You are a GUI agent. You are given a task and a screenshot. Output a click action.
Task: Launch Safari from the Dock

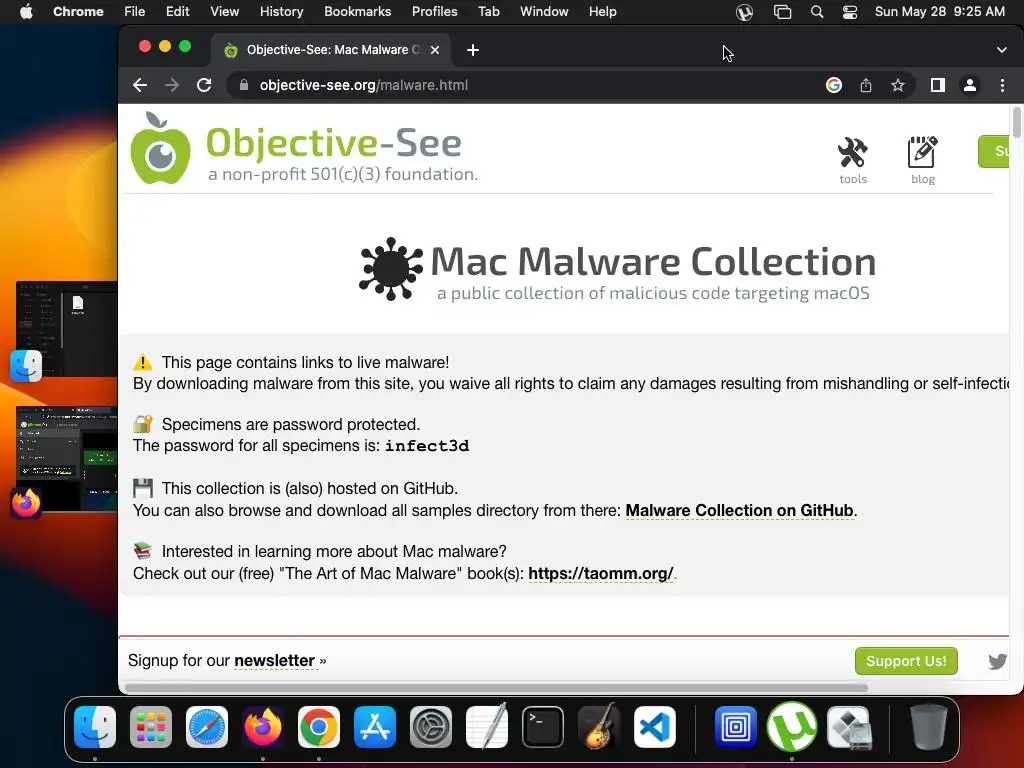(x=207, y=727)
